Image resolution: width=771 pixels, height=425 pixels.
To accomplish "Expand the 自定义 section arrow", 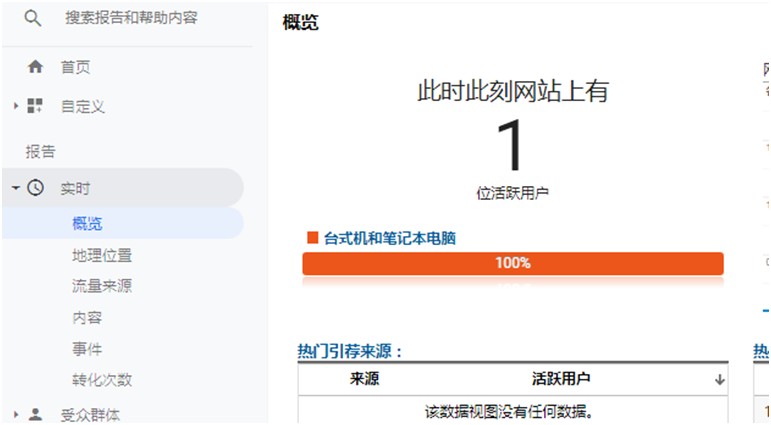I will click(16, 105).
